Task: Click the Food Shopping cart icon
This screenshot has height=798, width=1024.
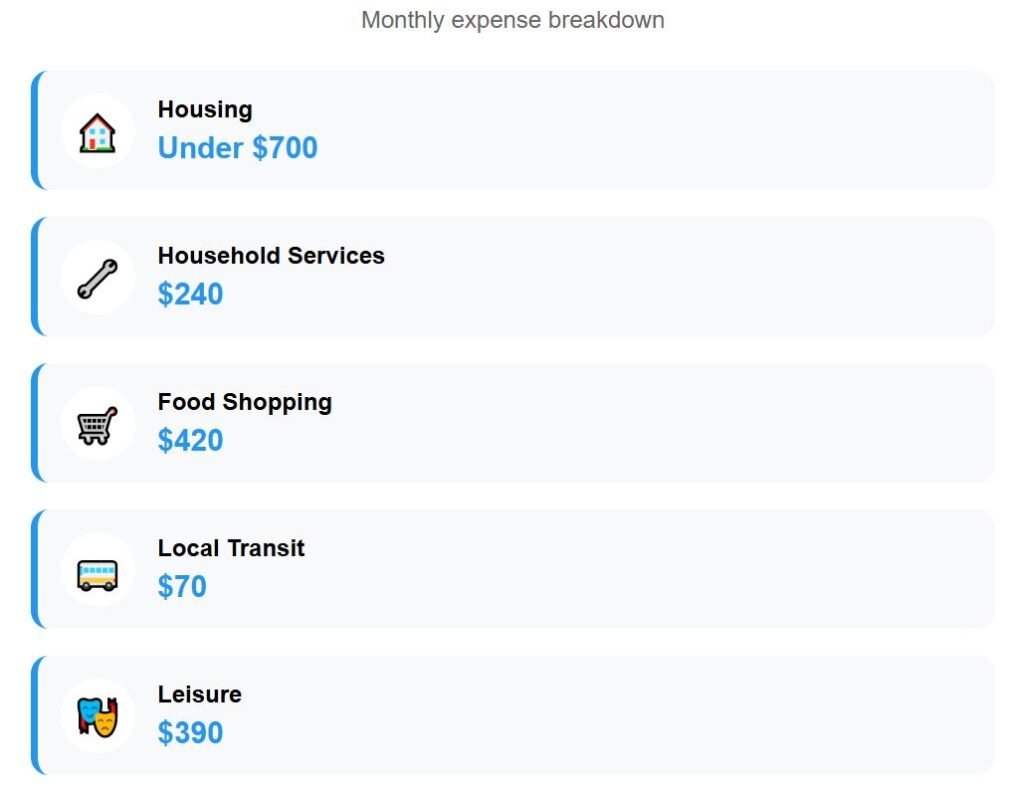Action: [97, 424]
